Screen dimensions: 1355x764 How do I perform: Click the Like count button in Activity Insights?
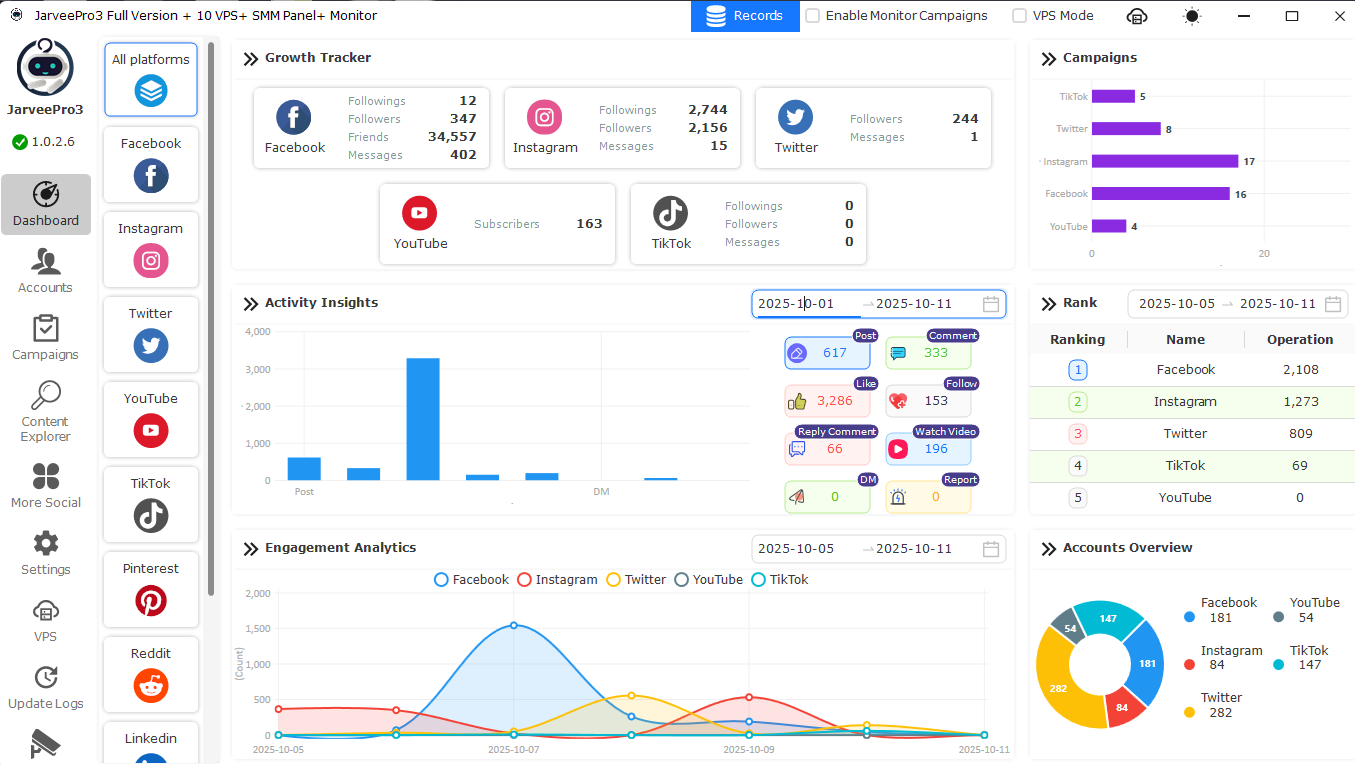[827, 401]
